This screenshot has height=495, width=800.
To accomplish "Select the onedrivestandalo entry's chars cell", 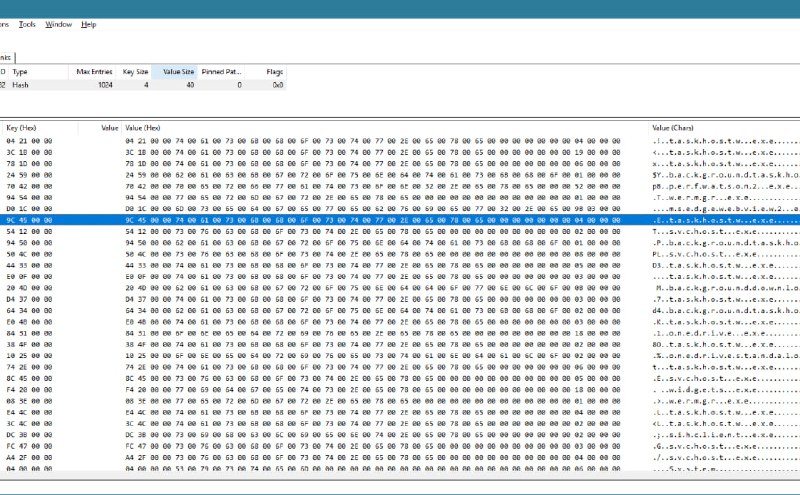I will 726,356.
